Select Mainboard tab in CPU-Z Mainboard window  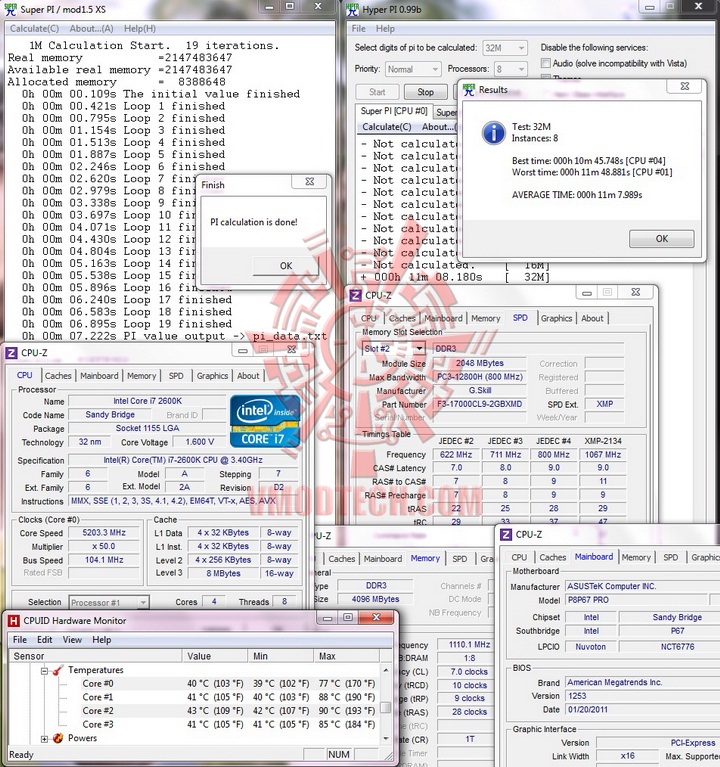[x=594, y=557]
